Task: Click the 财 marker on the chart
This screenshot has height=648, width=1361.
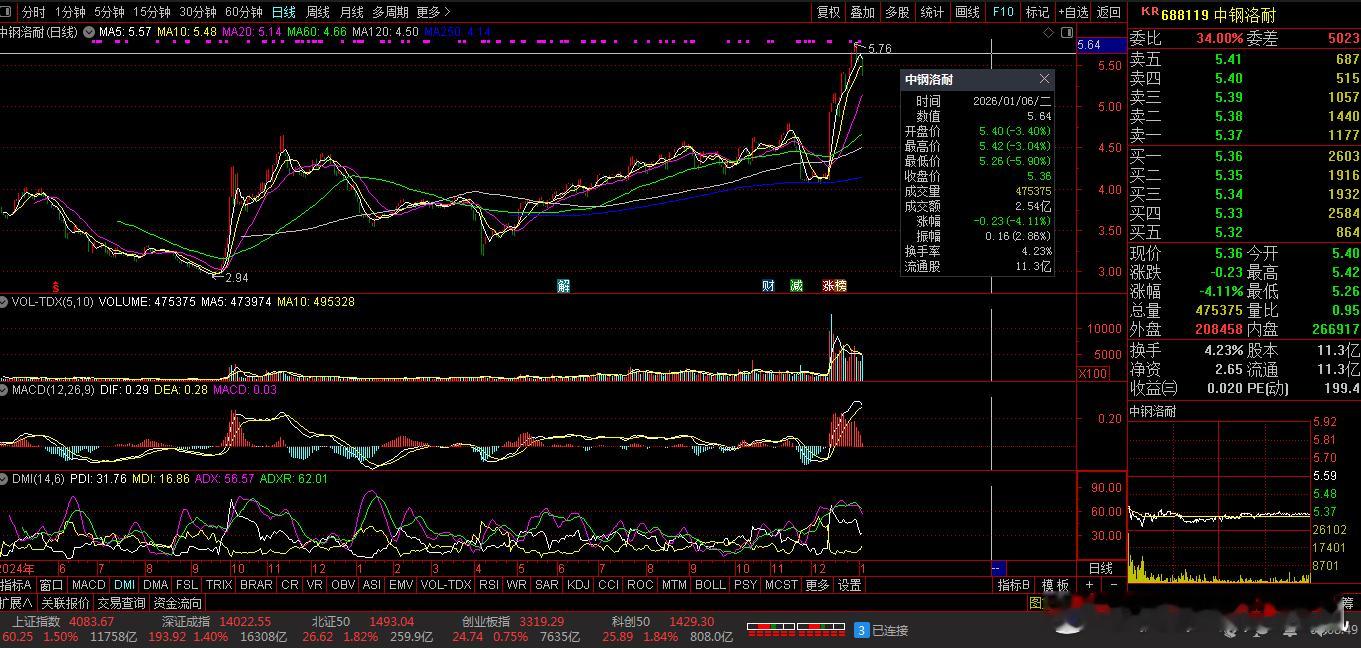Action: [768, 286]
